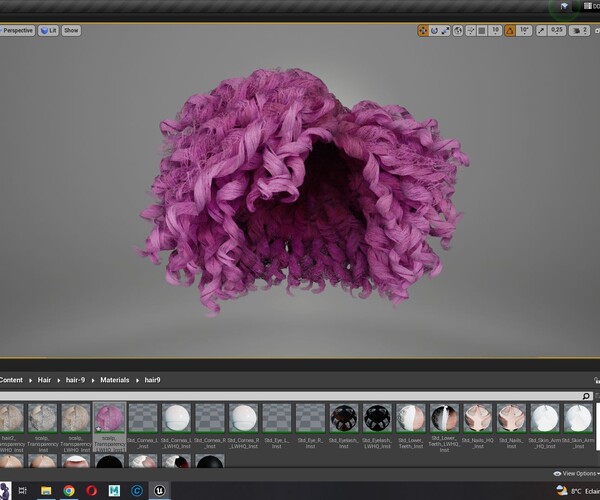600x500 pixels.
Task: Select the Std_Skin_Arm_HQ_Inst material
Action: pos(545,426)
